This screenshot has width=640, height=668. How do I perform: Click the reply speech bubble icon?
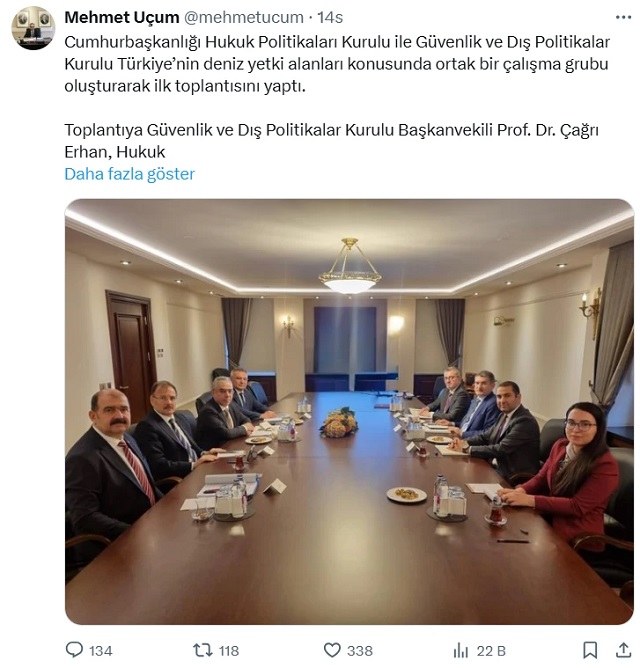(x=75, y=650)
